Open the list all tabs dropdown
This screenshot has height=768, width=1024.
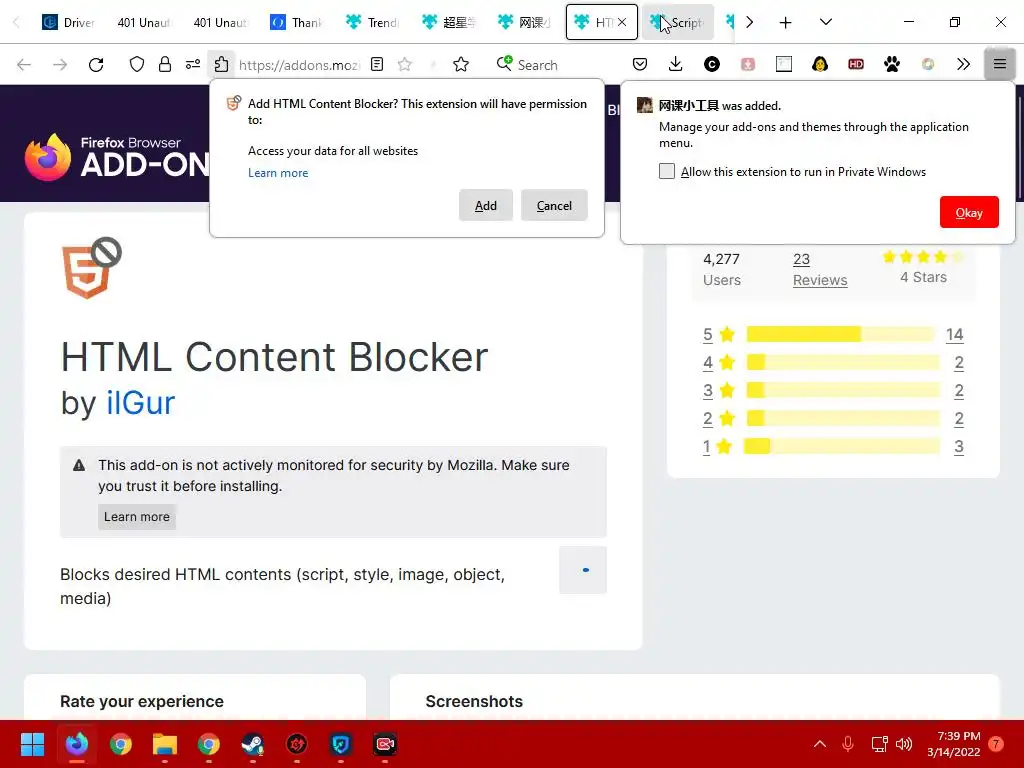click(x=825, y=22)
